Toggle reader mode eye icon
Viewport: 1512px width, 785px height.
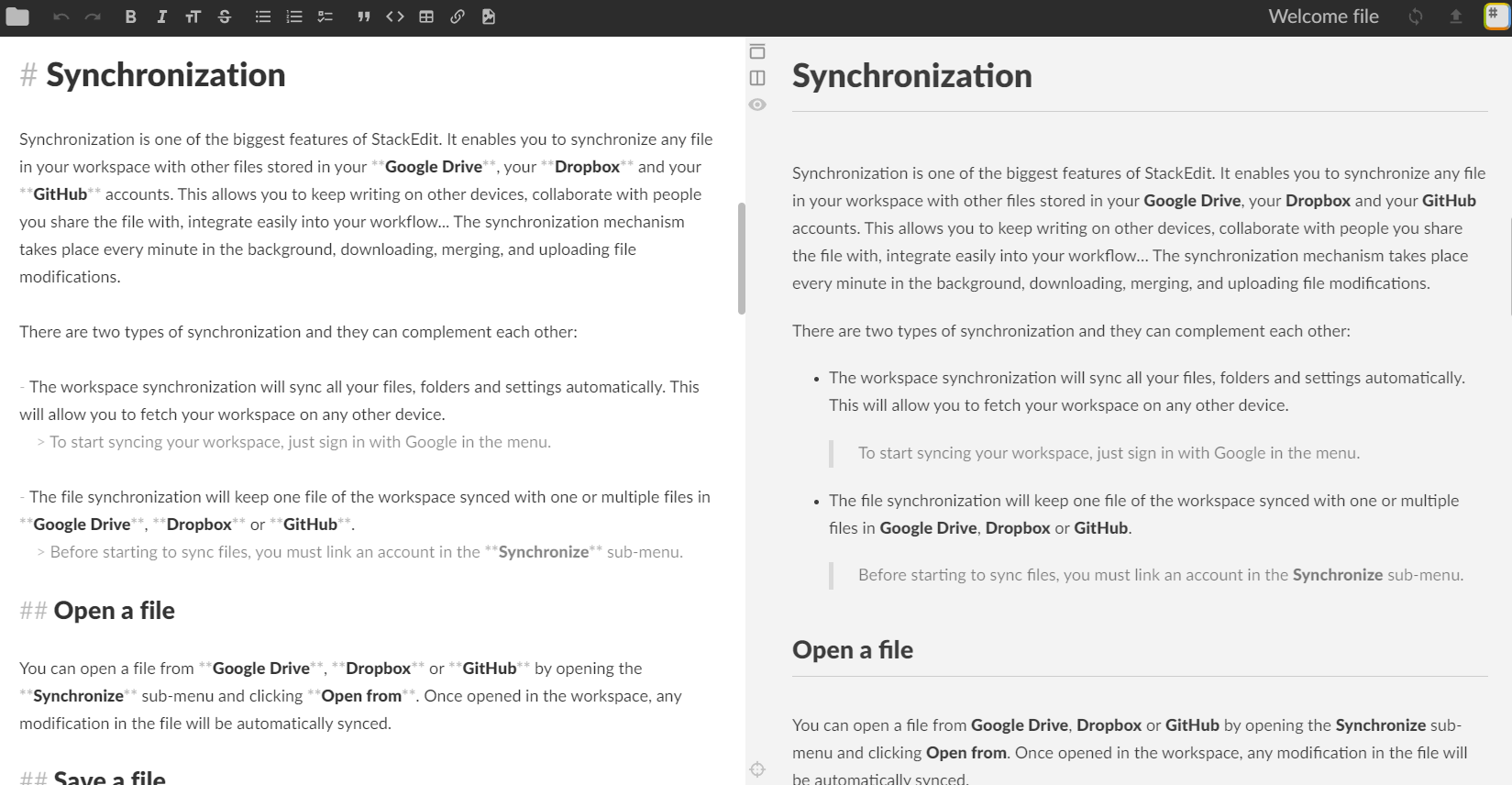click(x=757, y=105)
